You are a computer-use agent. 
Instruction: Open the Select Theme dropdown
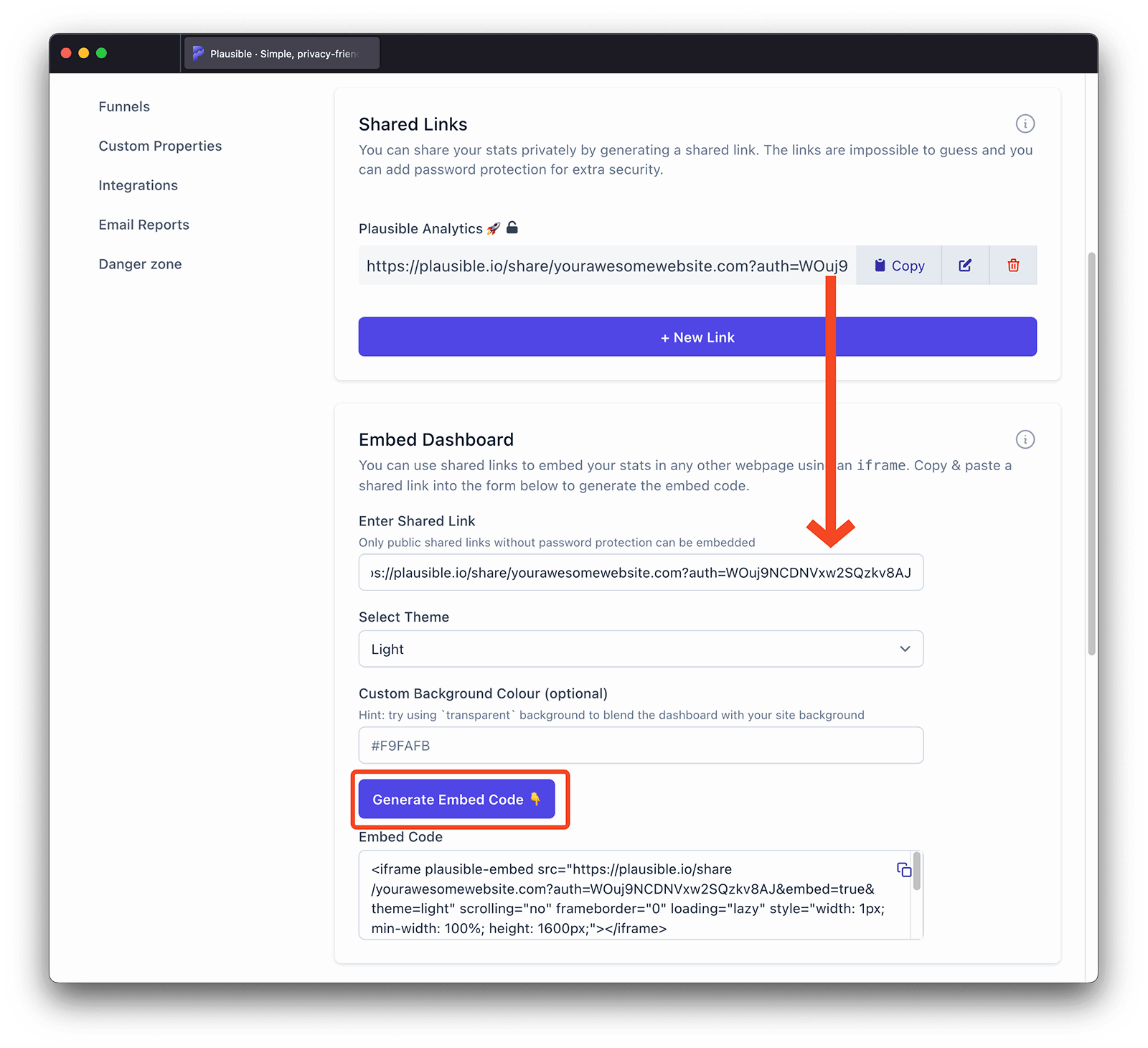point(641,648)
